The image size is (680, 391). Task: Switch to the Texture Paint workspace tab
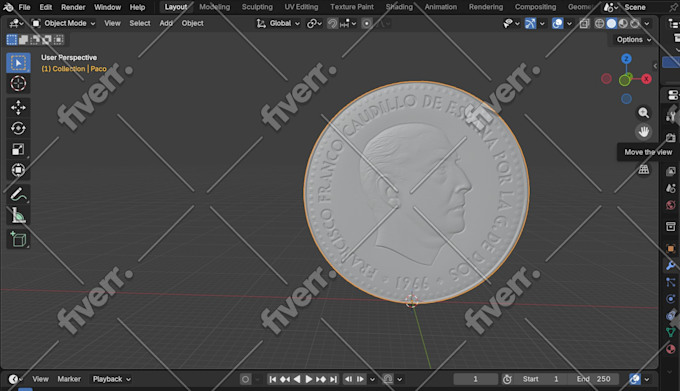pos(352,7)
